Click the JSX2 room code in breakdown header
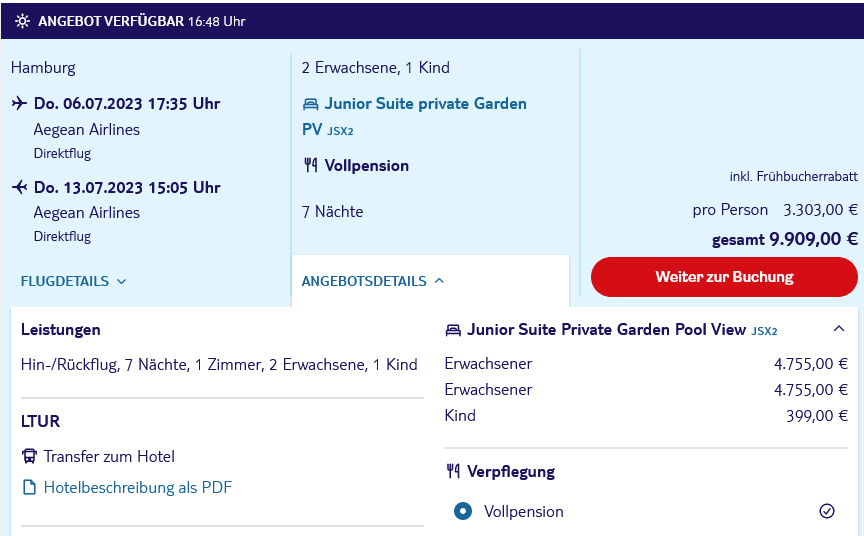 coord(764,331)
